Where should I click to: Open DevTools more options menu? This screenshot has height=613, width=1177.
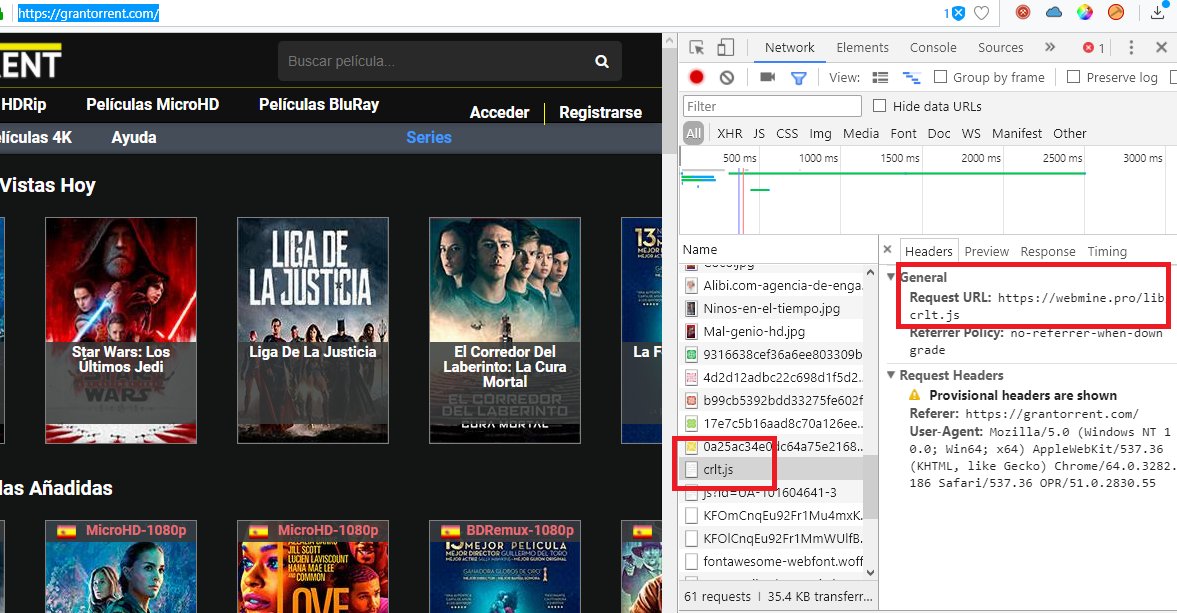click(1131, 47)
